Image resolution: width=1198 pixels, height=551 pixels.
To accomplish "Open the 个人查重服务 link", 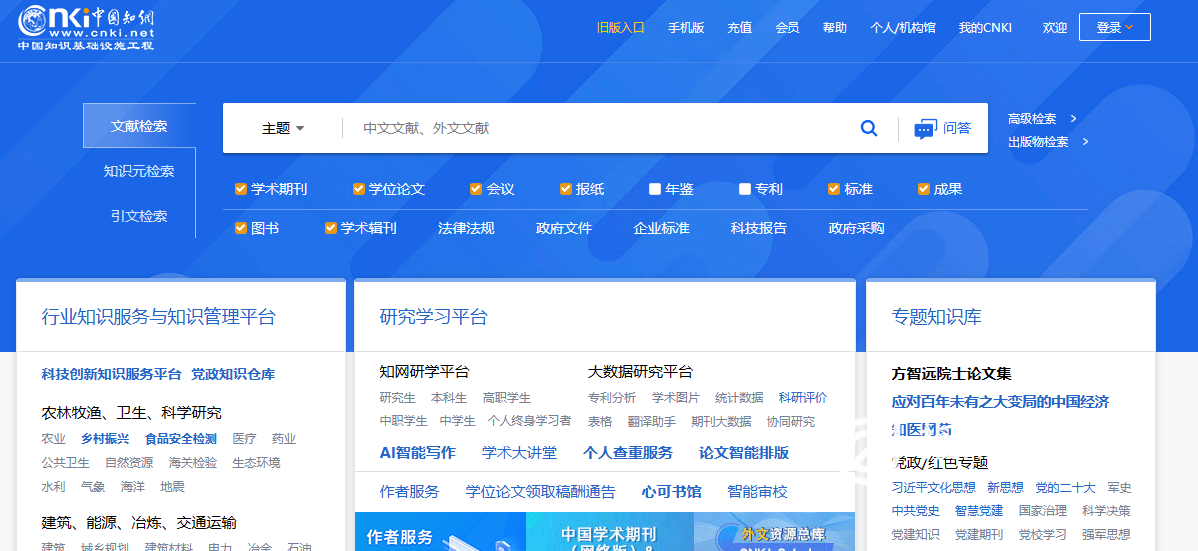I will click(628, 452).
